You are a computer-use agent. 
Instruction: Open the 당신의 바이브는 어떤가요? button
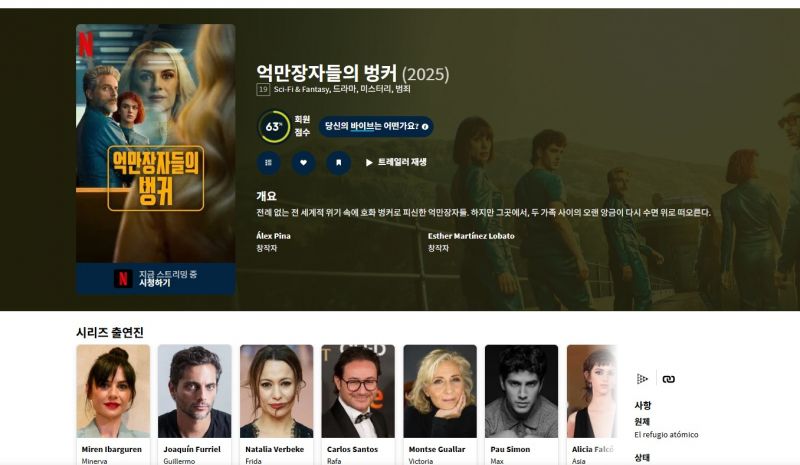376,127
